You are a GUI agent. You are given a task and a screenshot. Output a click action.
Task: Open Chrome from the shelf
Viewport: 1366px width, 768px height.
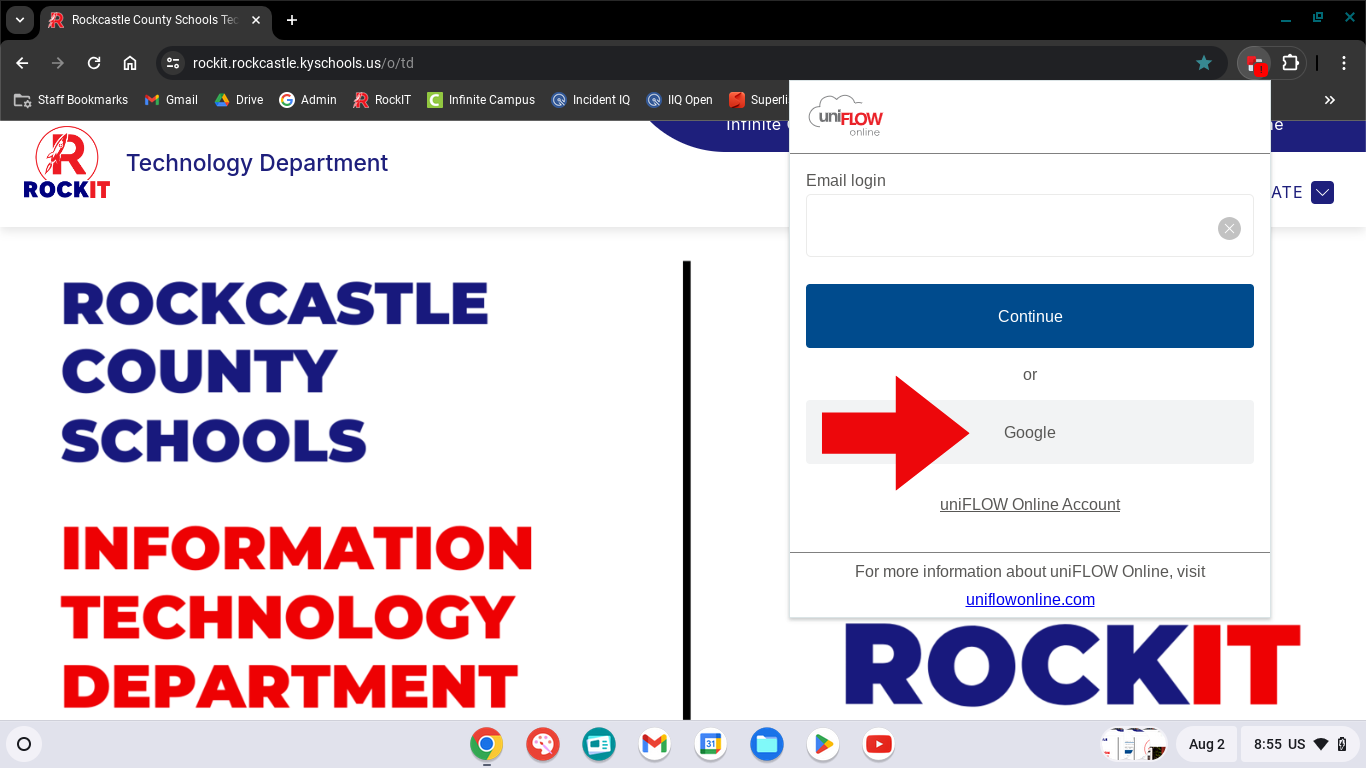pyautogui.click(x=487, y=744)
